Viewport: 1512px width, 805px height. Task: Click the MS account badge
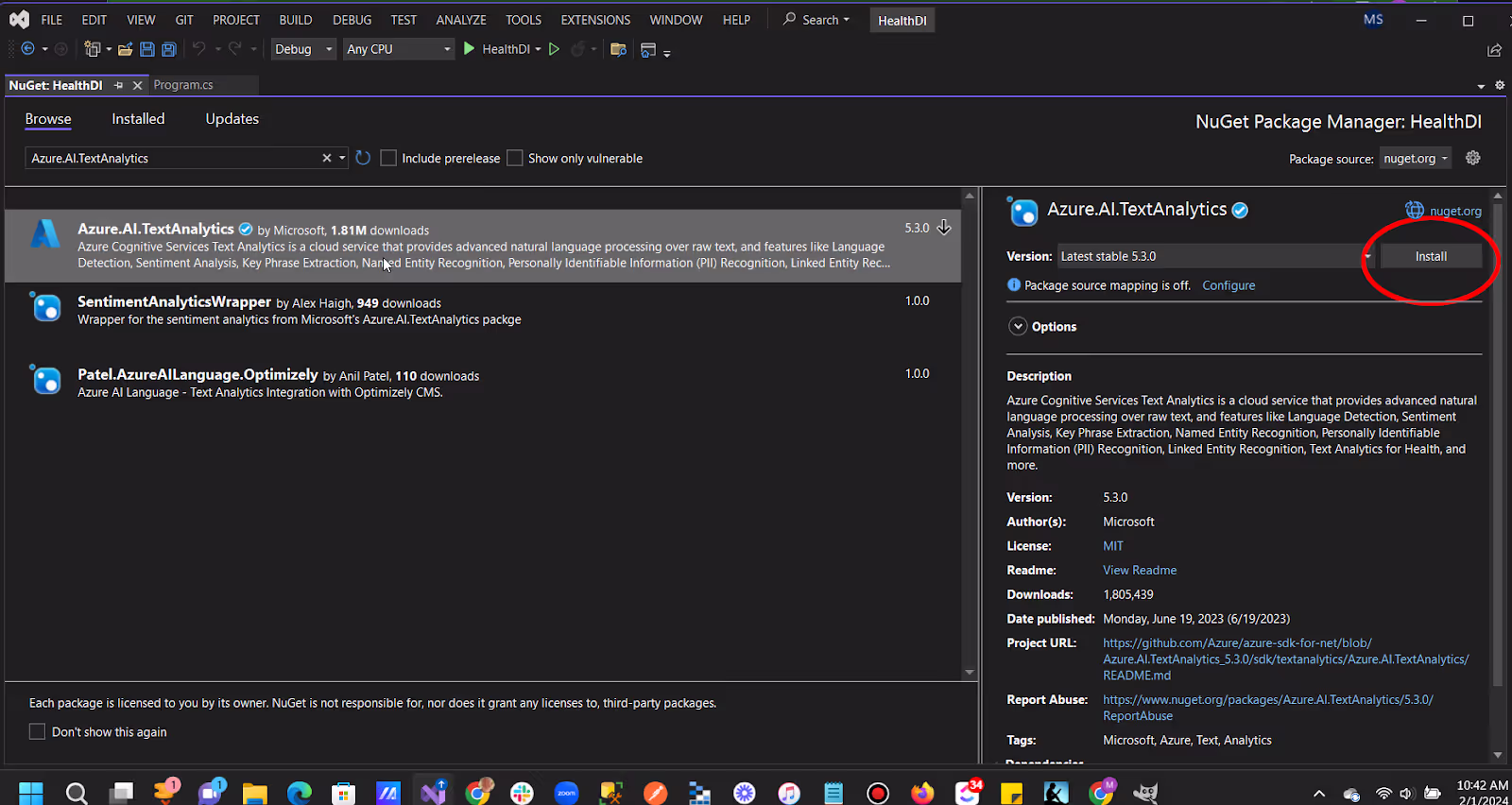[x=1373, y=20]
